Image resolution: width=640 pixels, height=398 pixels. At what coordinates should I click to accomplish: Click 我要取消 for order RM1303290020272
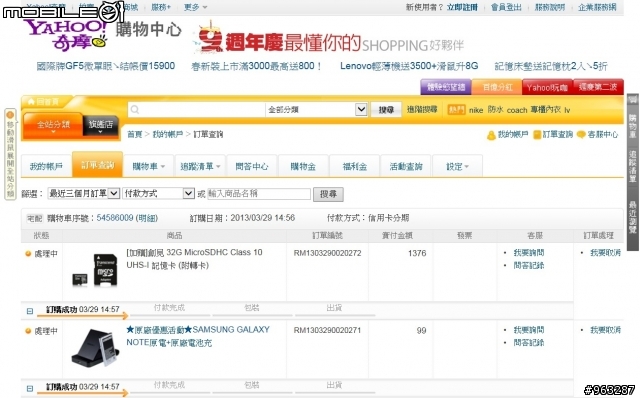(x=605, y=253)
